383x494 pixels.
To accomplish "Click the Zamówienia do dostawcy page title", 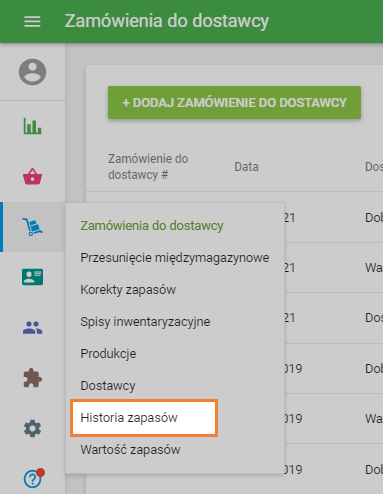I will click(167, 21).
